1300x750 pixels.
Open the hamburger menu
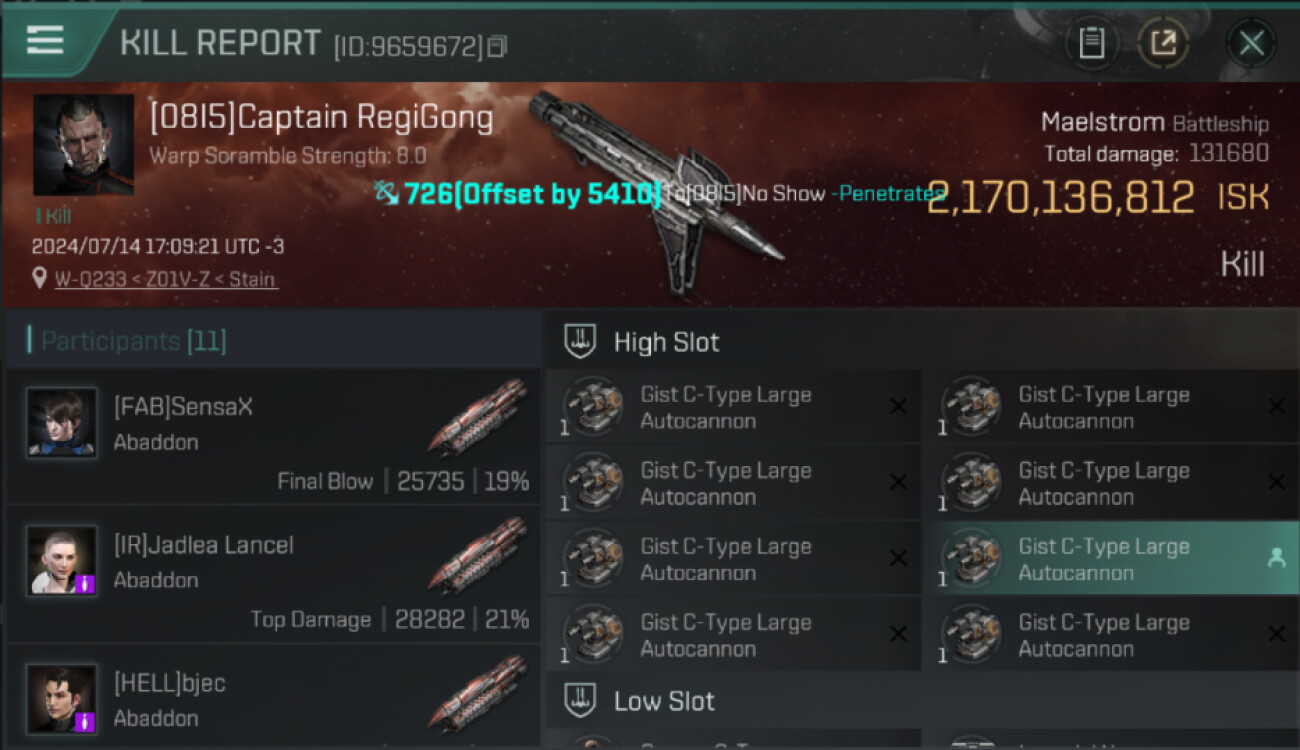pos(45,40)
